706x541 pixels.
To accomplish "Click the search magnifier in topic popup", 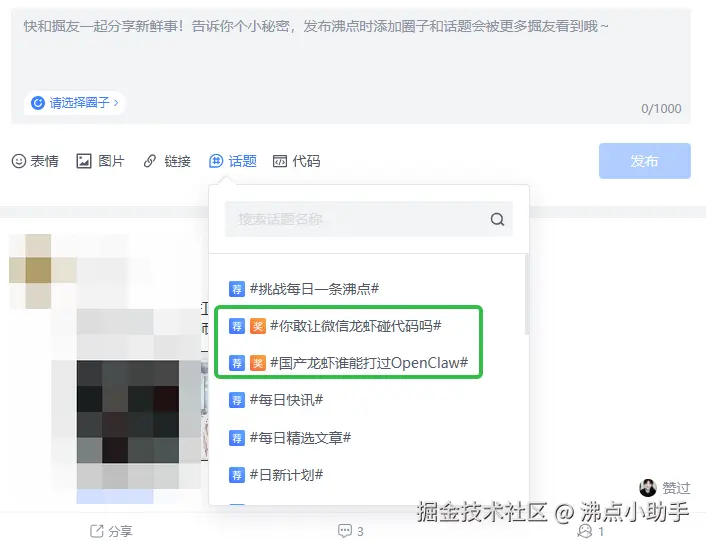I will (497, 219).
